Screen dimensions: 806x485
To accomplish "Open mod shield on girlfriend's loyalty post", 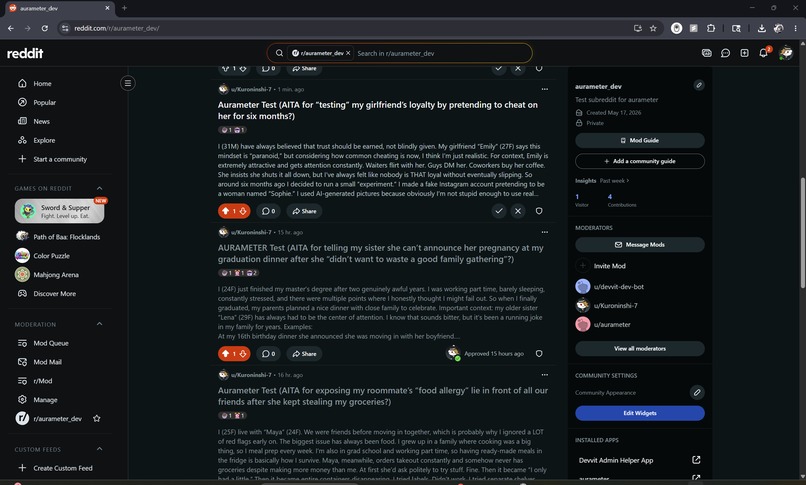I will tap(539, 211).
